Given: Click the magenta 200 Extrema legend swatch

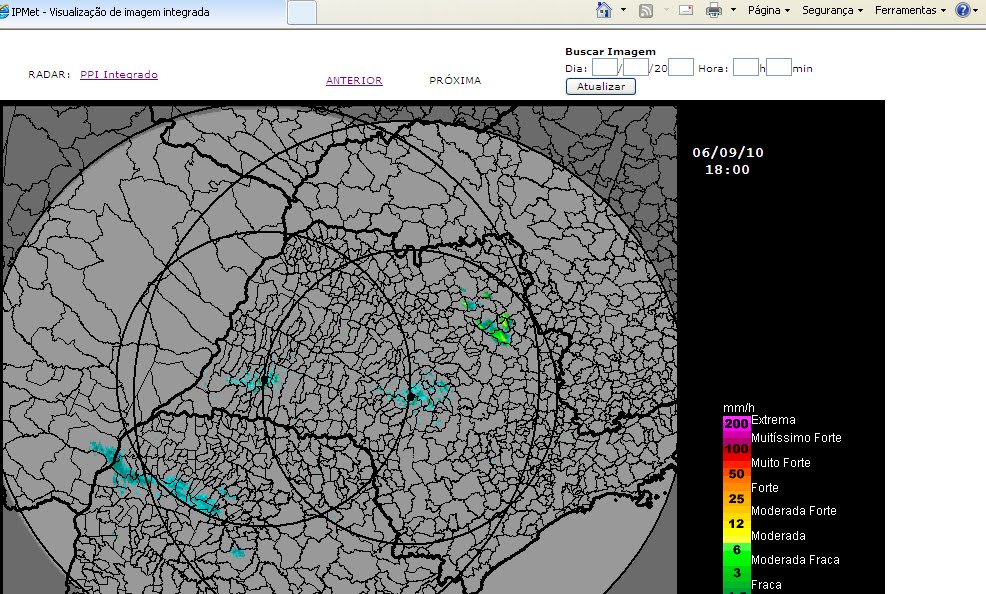Looking at the screenshot, I should [x=736, y=424].
